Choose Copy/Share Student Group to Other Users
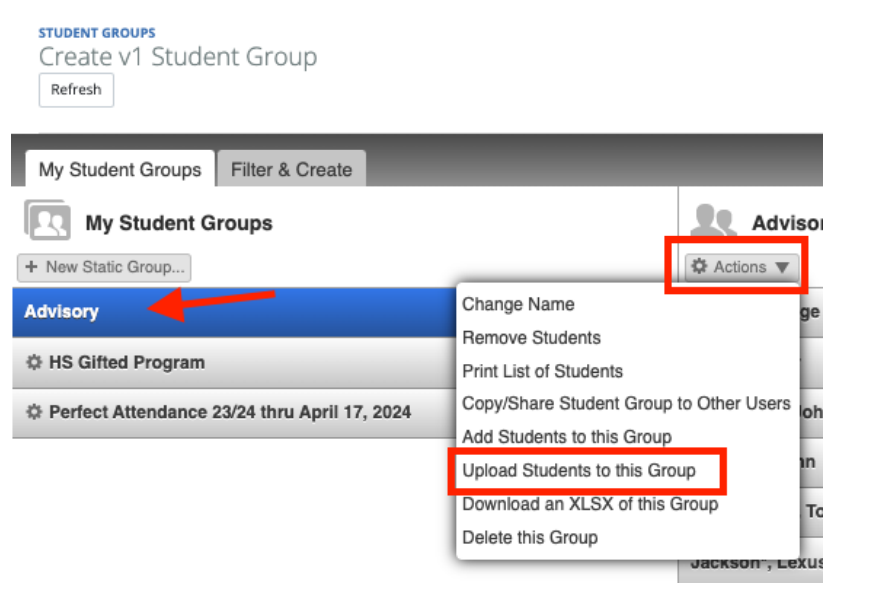The width and height of the screenshot is (882, 601). [x=626, y=403]
